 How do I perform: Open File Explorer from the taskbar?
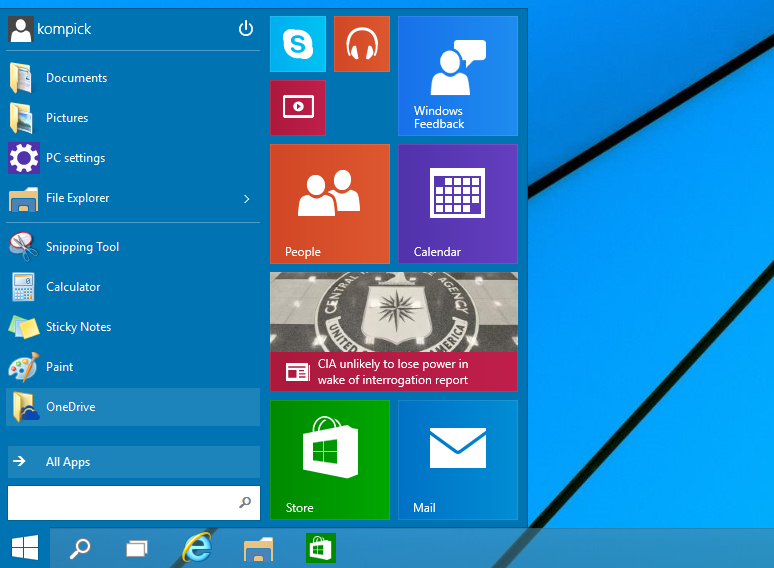(258, 549)
